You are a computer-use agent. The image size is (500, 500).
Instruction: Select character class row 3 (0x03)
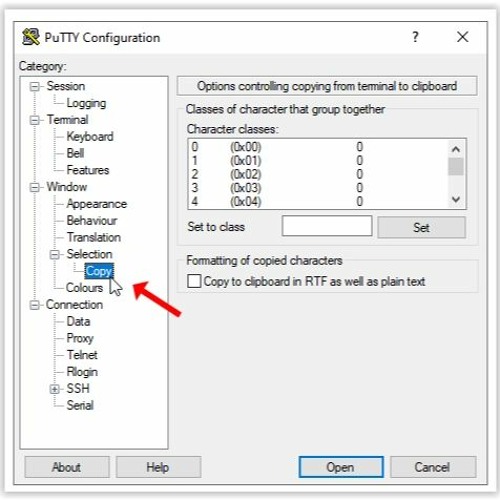pos(318,188)
